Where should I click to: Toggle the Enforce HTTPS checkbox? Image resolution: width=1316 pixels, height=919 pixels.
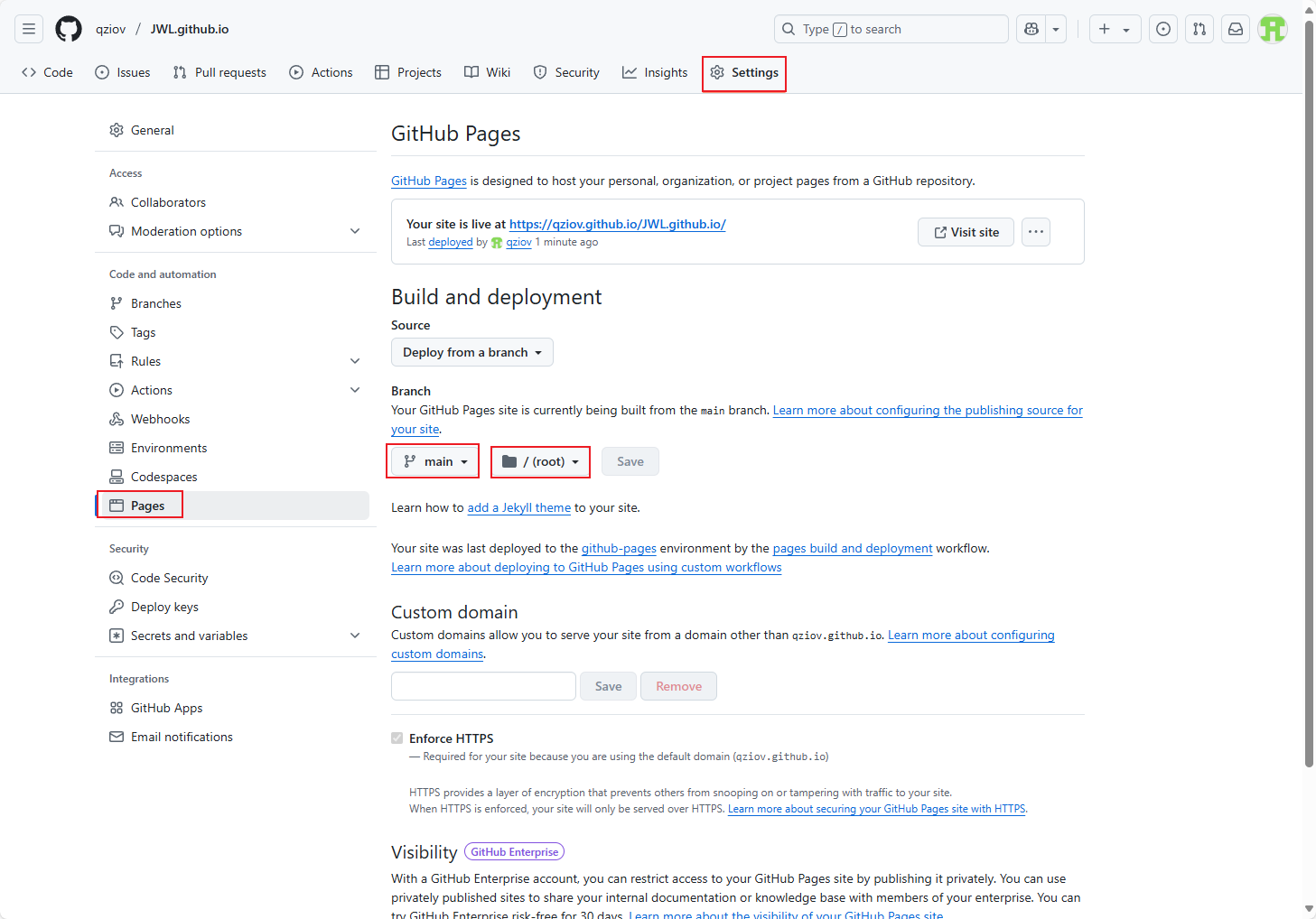[397, 738]
